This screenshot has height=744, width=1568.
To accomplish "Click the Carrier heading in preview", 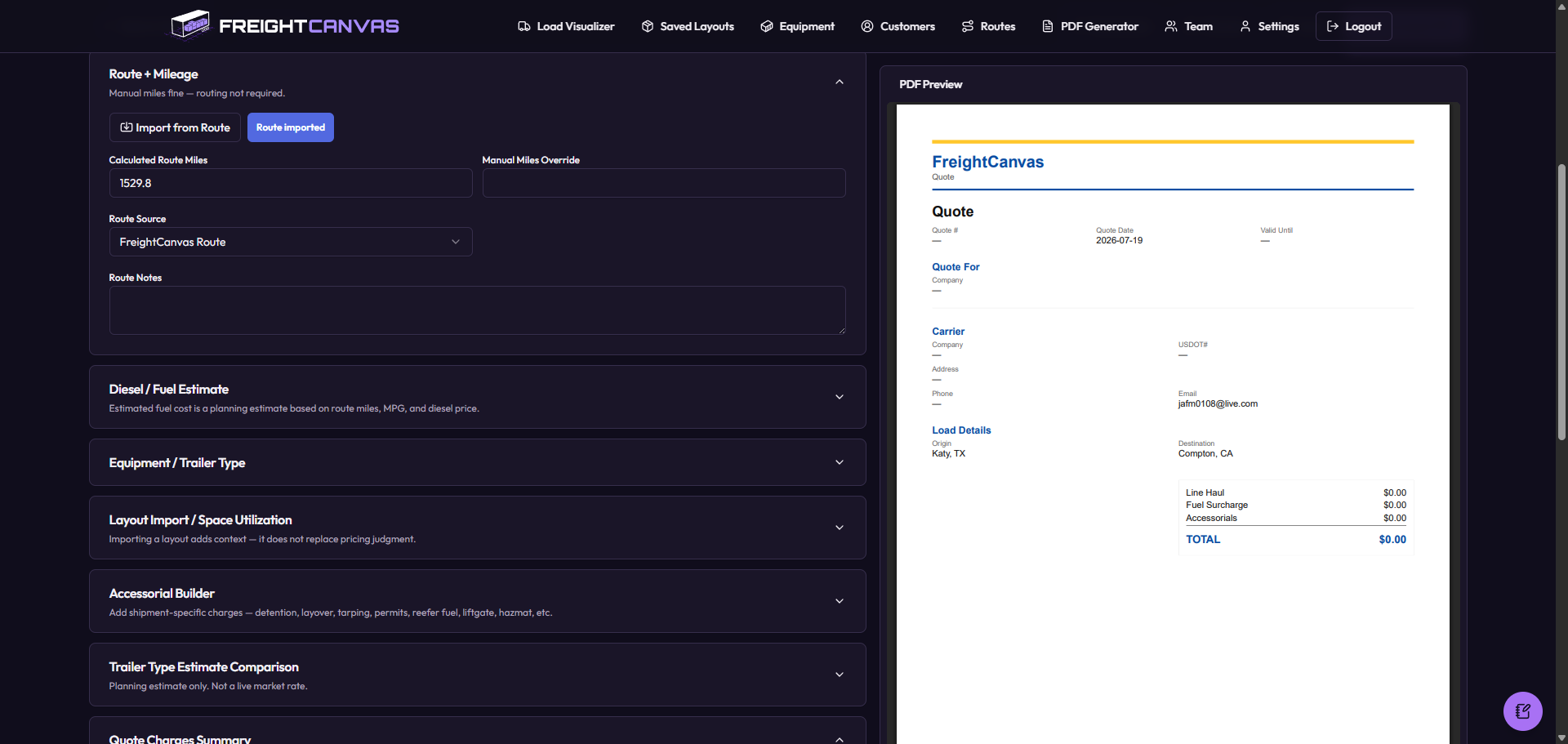I will [948, 332].
